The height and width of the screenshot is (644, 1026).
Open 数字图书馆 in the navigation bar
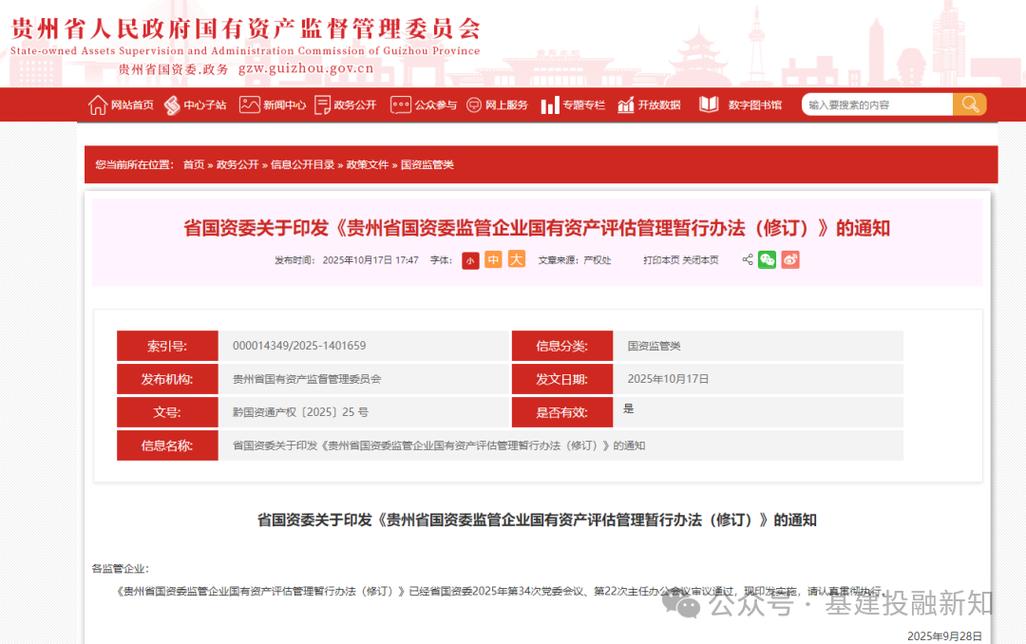(741, 105)
